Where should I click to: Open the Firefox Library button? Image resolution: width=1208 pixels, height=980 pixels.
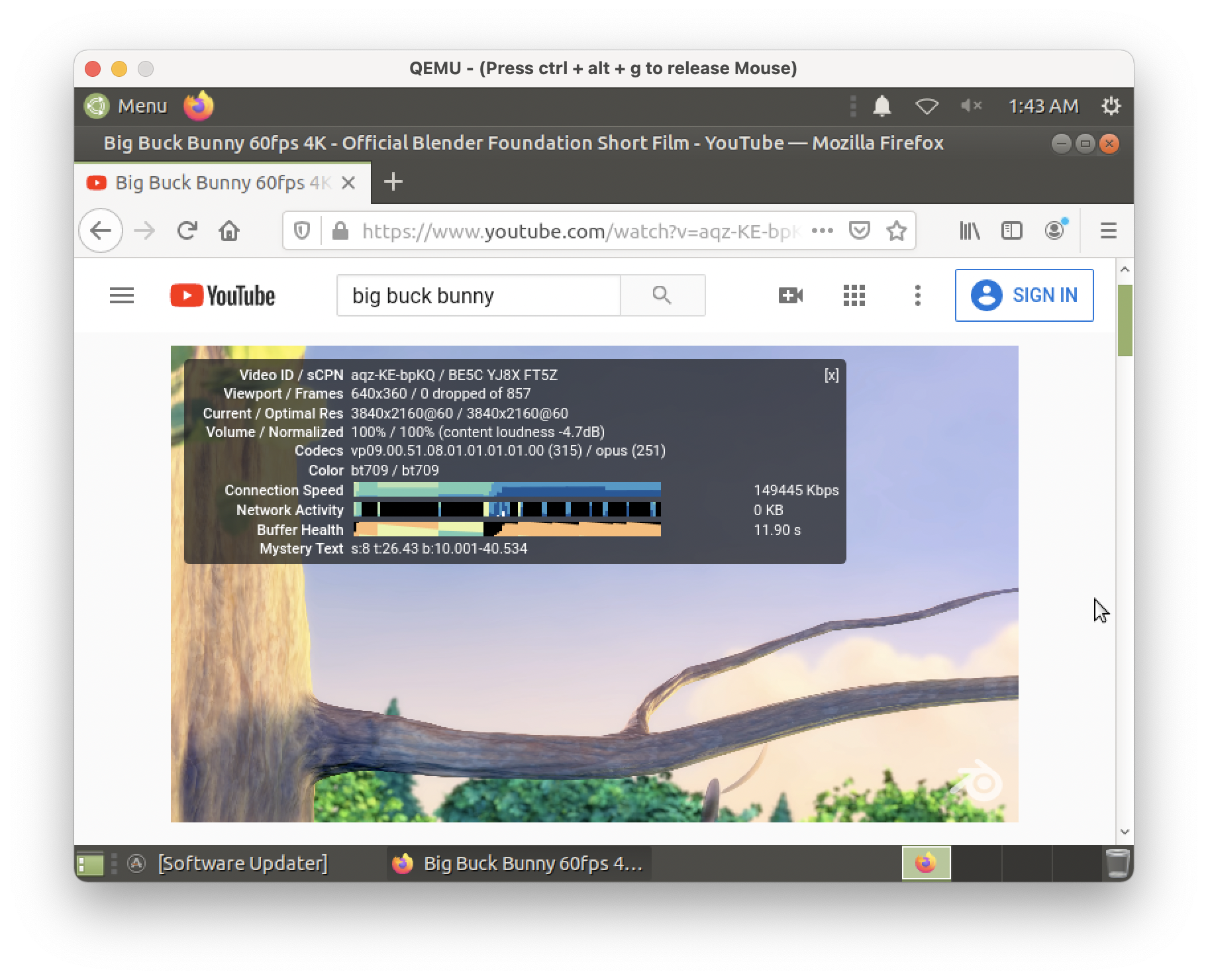(x=970, y=231)
